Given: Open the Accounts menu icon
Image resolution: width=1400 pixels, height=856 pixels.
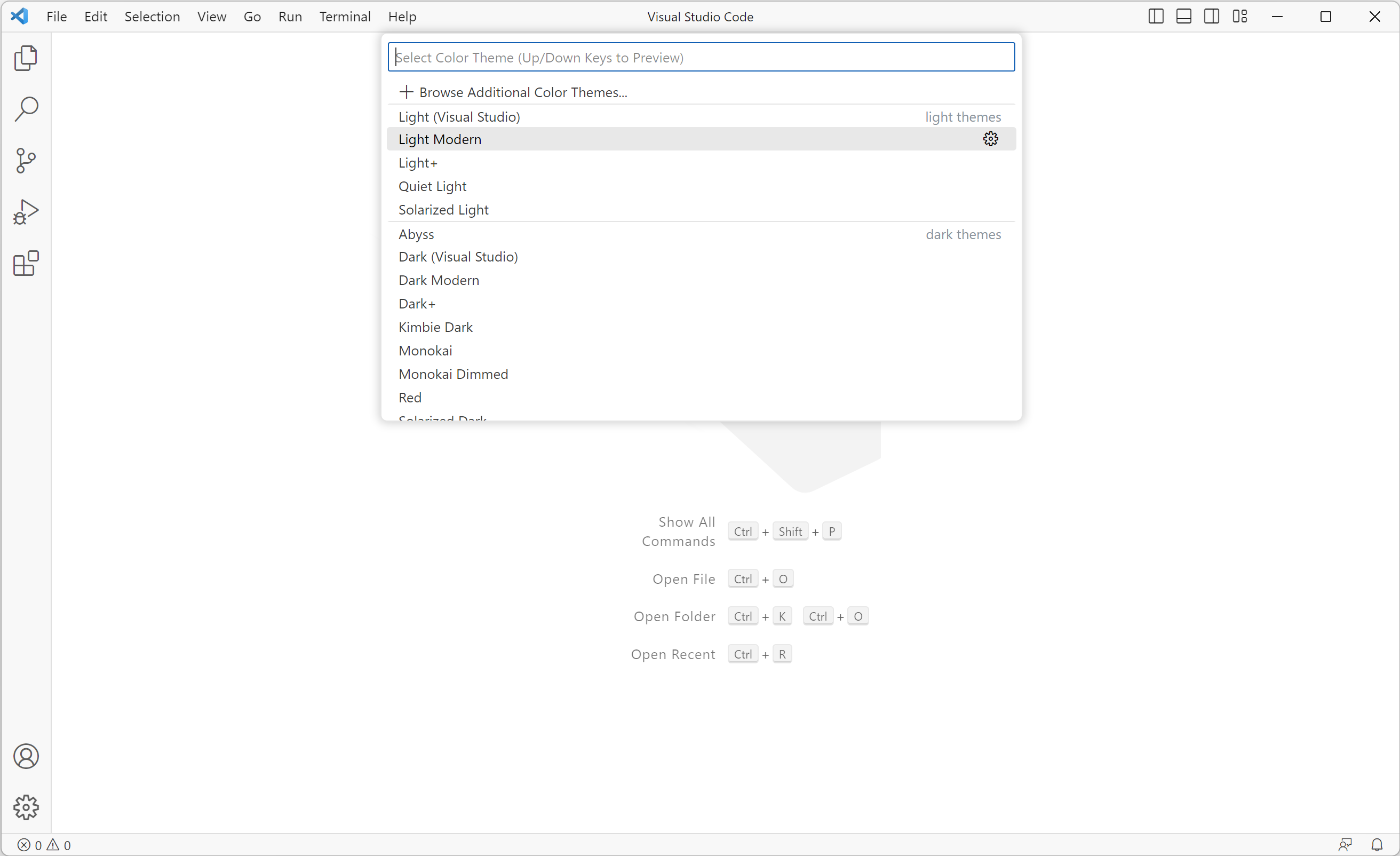Looking at the screenshot, I should [x=26, y=756].
